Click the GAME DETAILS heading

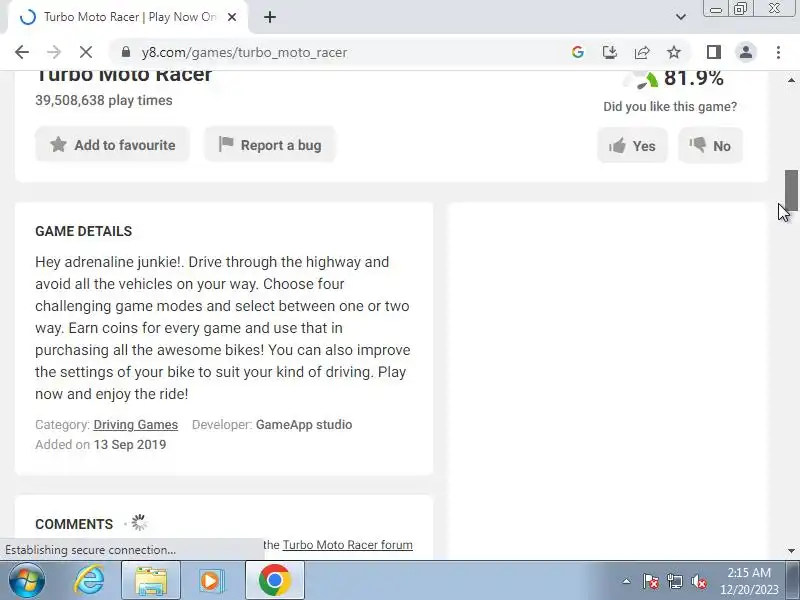84,231
